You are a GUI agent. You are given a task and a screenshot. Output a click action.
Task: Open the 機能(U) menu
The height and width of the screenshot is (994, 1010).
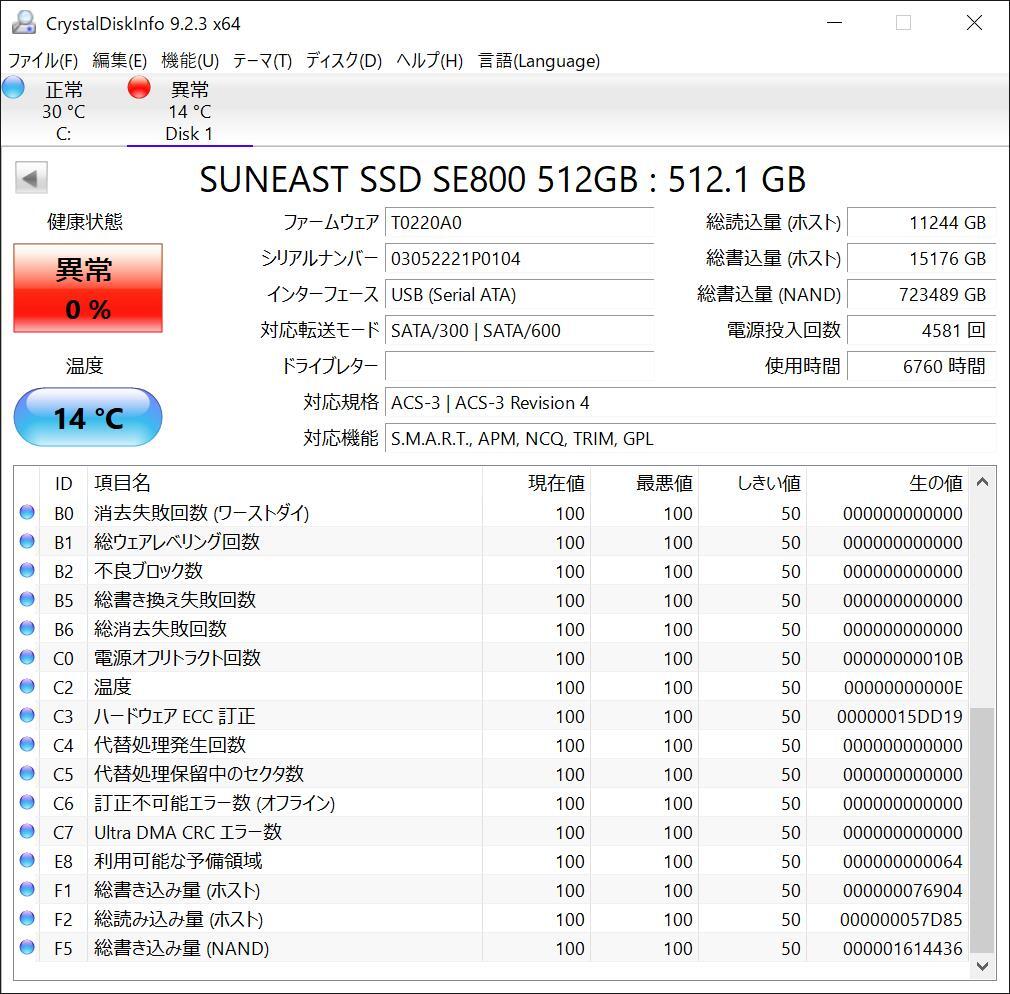click(x=190, y=61)
